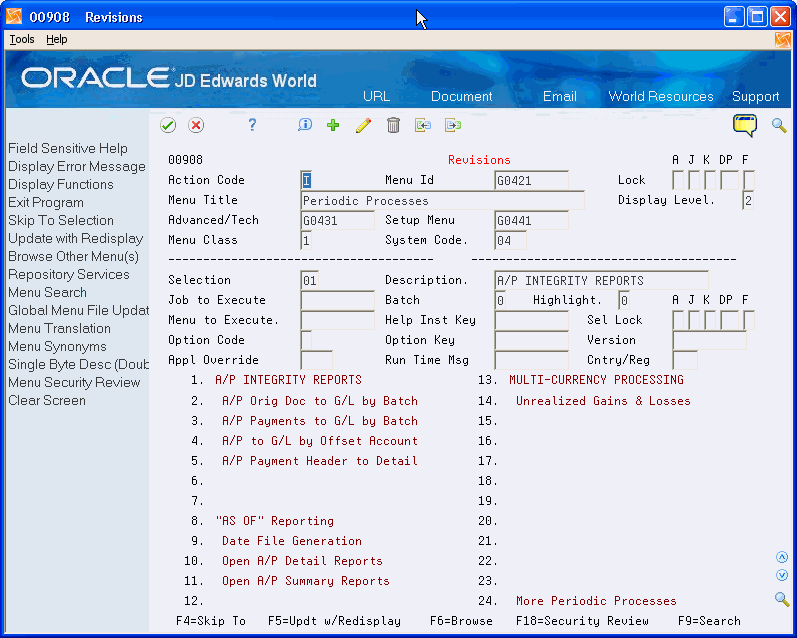Screen dimensions: 797x638
Task: Click the scroll up circle arrow icon
Action: click(x=782, y=557)
